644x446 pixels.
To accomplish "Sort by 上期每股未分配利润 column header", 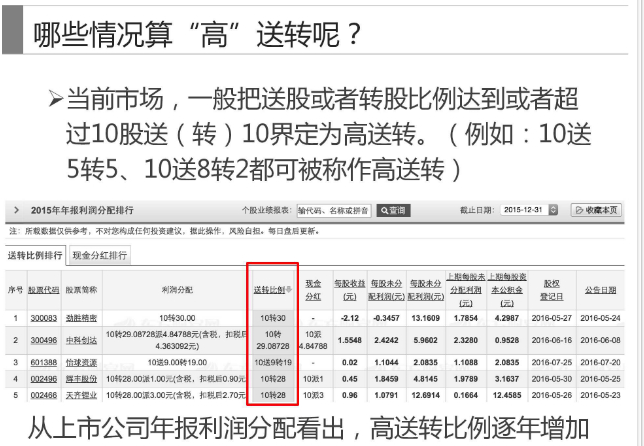I will click(466, 290).
